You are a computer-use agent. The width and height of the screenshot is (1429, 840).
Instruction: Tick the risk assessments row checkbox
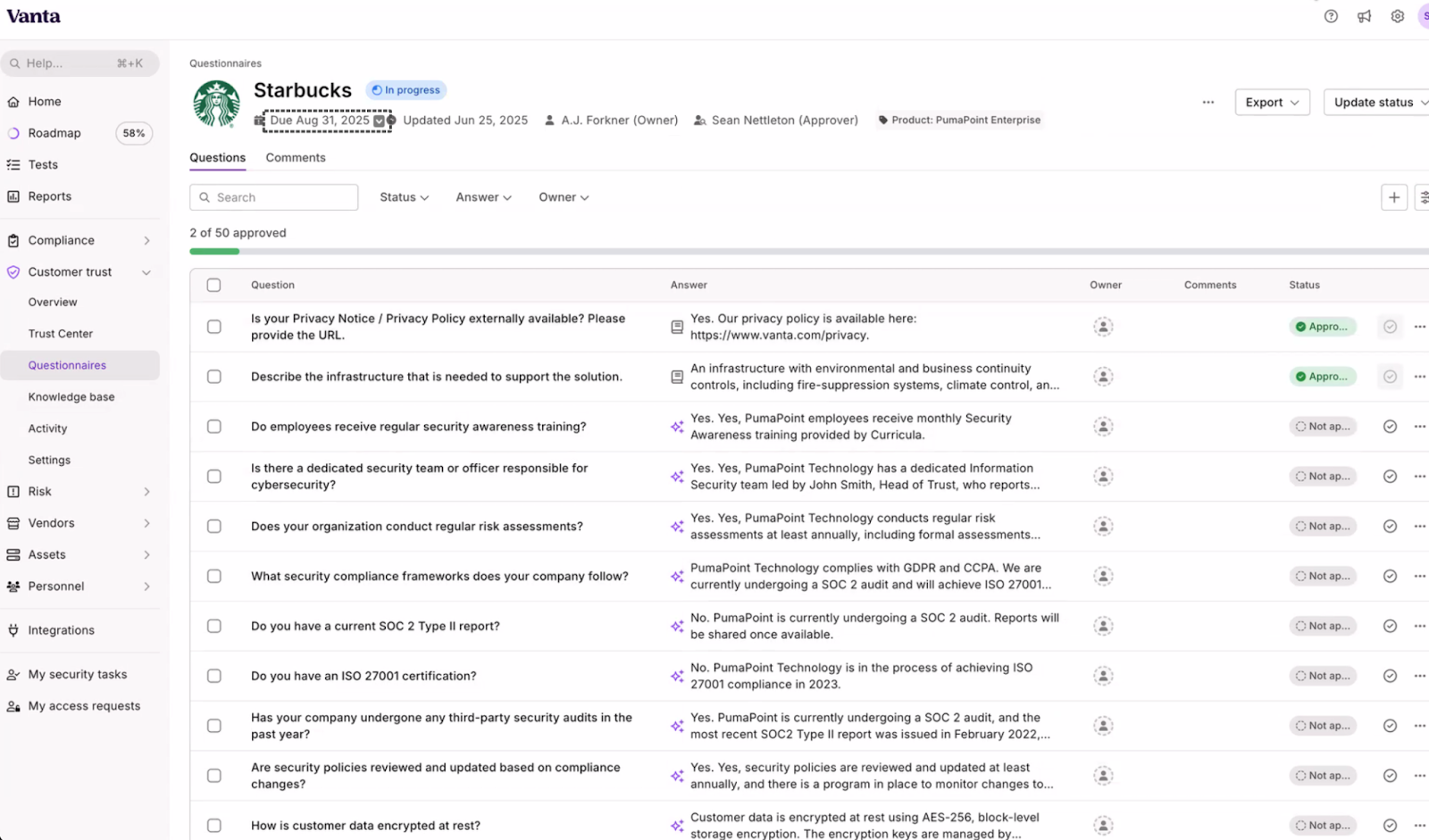coord(213,527)
